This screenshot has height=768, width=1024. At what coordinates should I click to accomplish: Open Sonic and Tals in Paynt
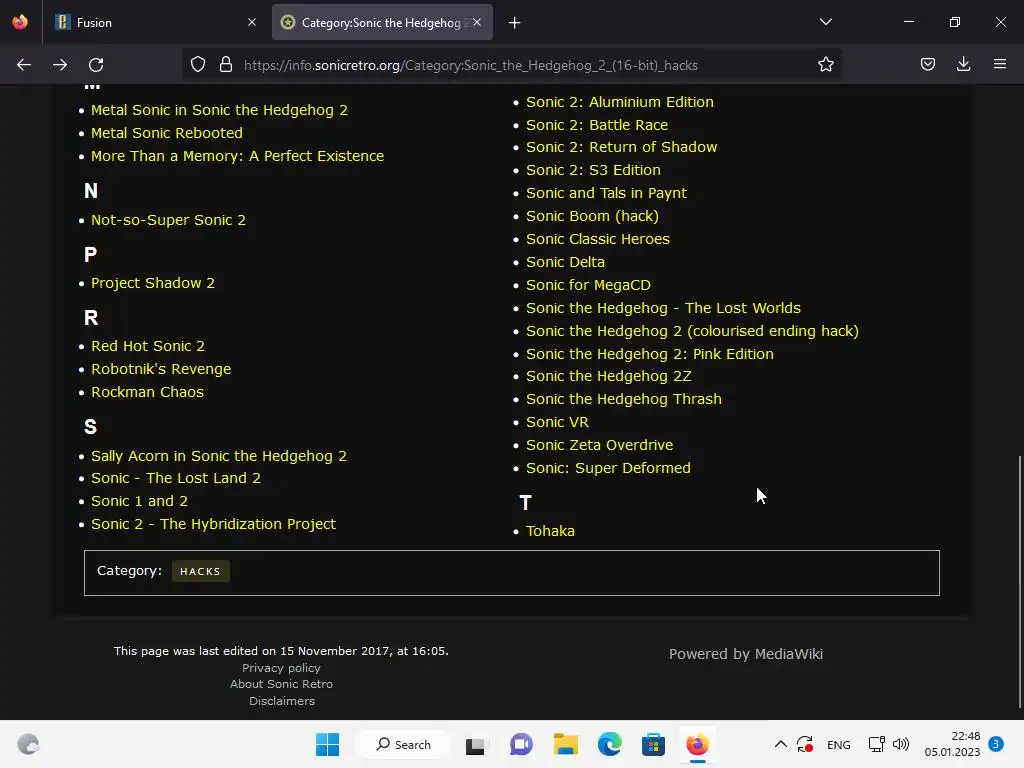click(606, 193)
